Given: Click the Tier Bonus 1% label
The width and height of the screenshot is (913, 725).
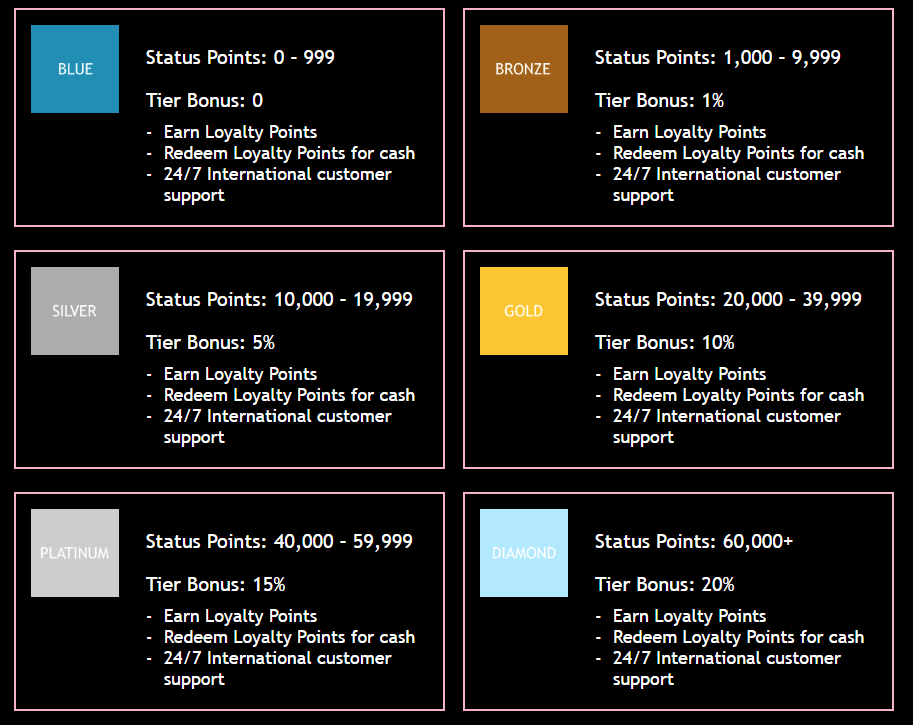Looking at the screenshot, I should coord(659,100).
